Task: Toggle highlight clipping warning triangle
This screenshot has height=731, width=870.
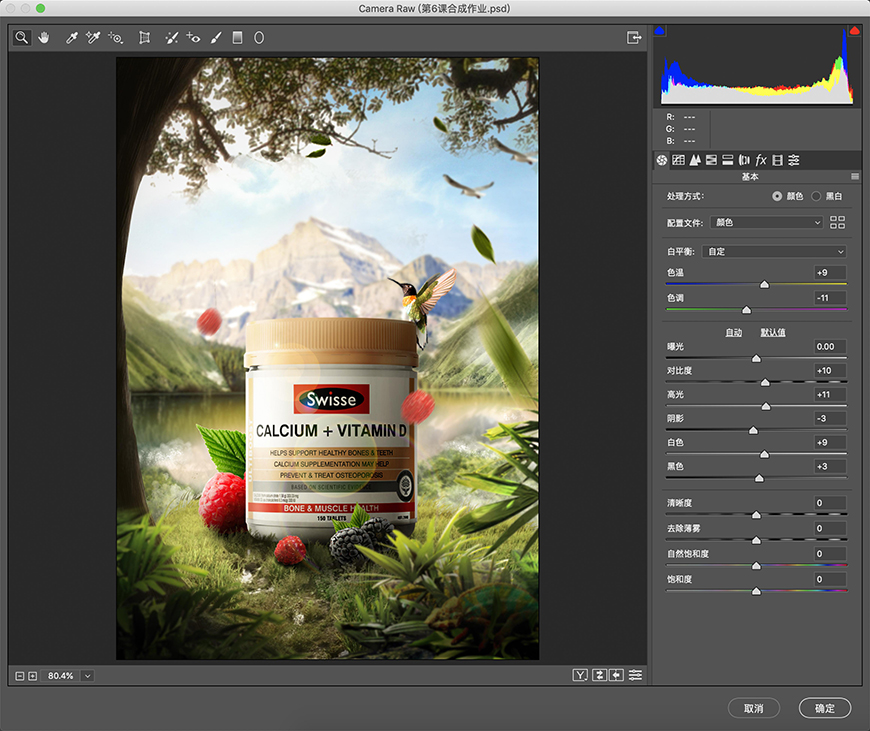Action: [x=854, y=31]
